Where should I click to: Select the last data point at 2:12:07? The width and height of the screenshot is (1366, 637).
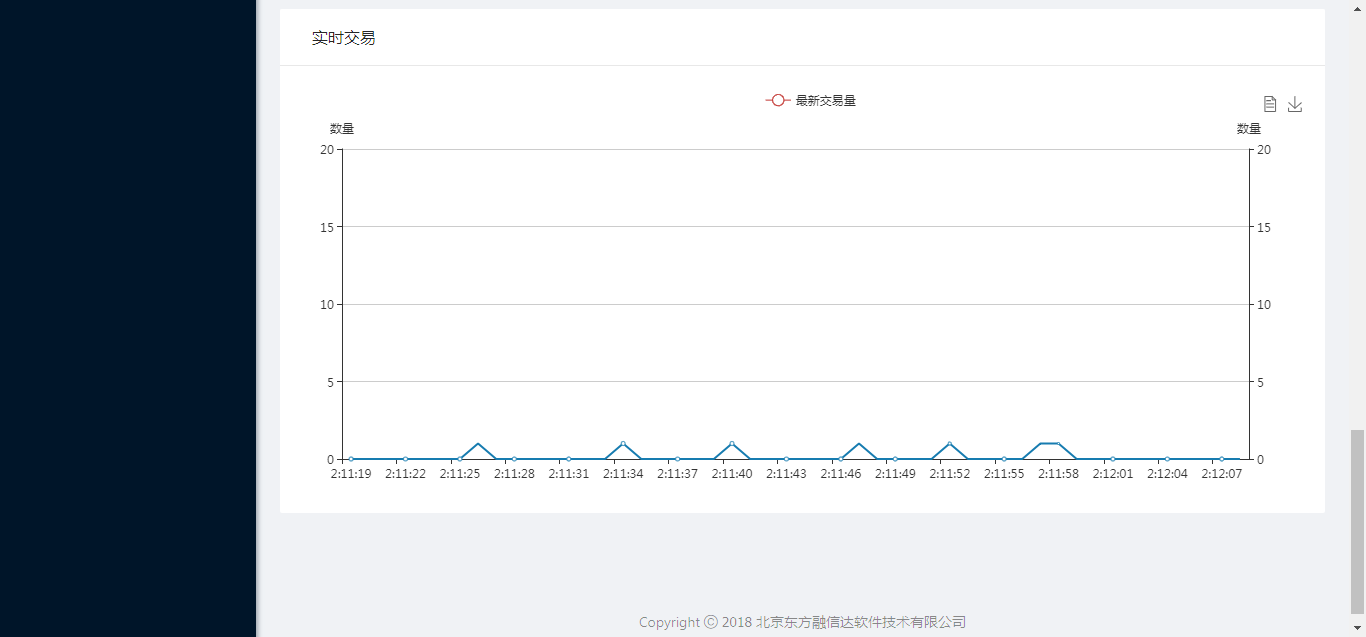1221,459
